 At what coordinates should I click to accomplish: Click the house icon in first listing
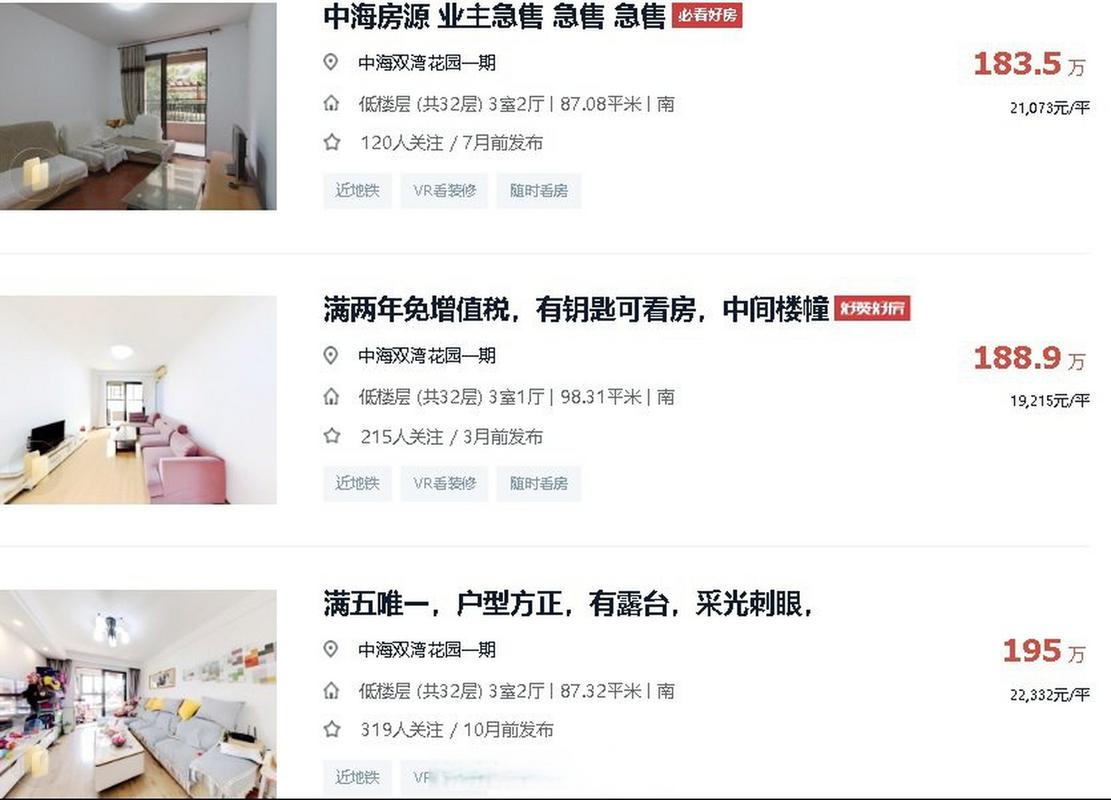[331, 103]
